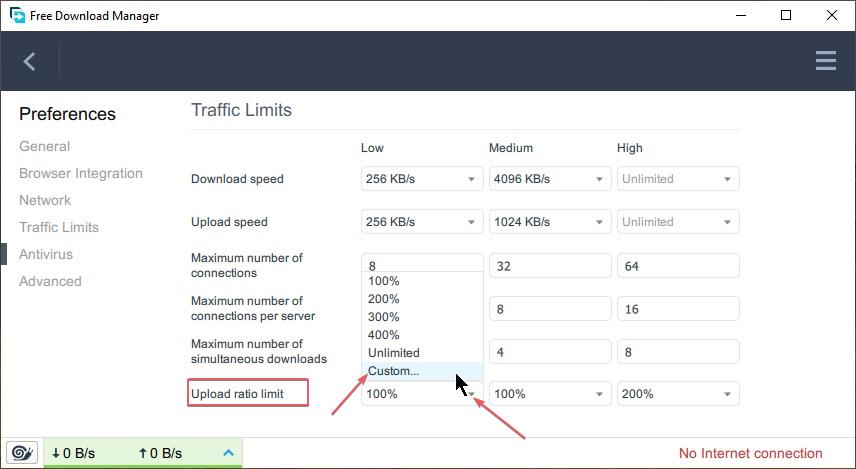Viewport: 856px width, 469px height.
Task: Click the upload speed 0 B/s indicator
Action: (x=160, y=453)
